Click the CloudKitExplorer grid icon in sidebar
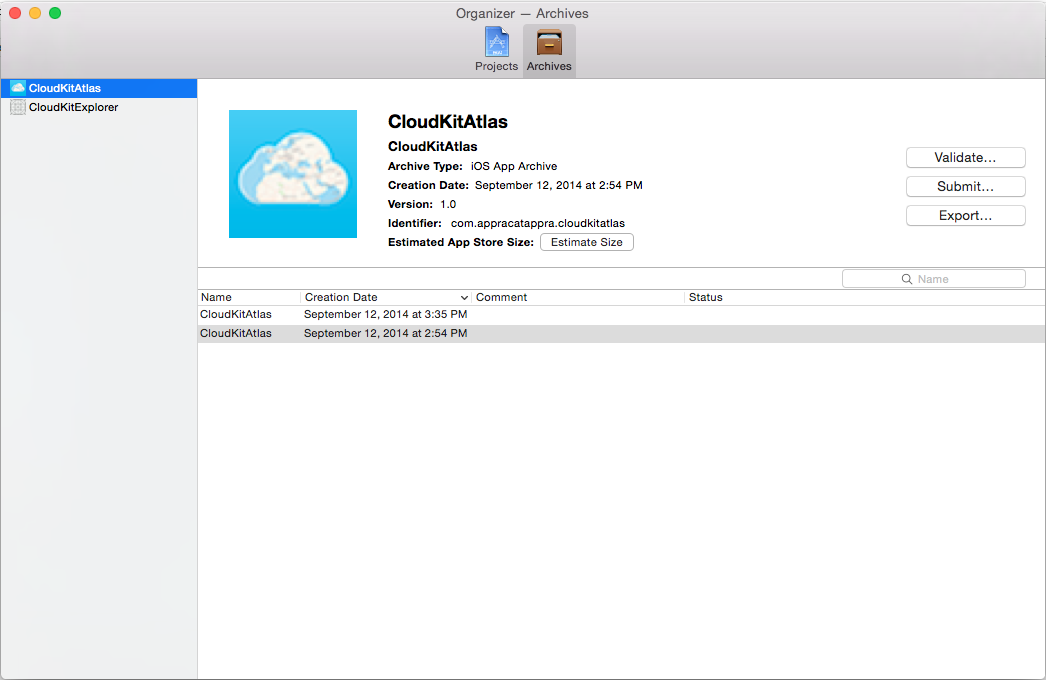The height and width of the screenshot is (680, 1046). pyautogui.click(x=17, y=107)
